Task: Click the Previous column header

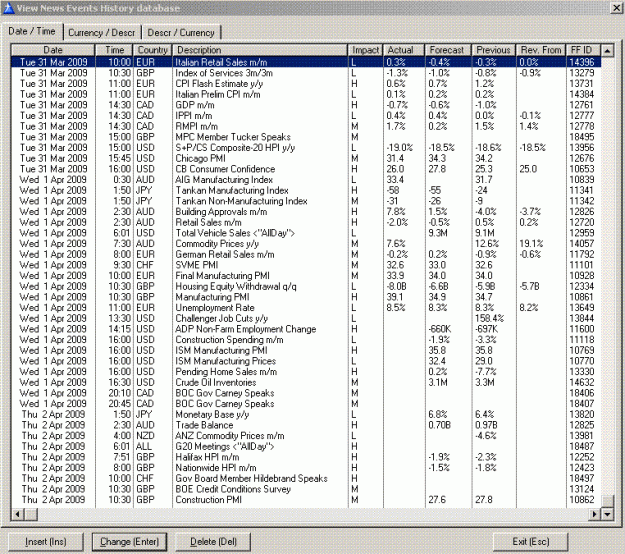Action: [494, 50]
